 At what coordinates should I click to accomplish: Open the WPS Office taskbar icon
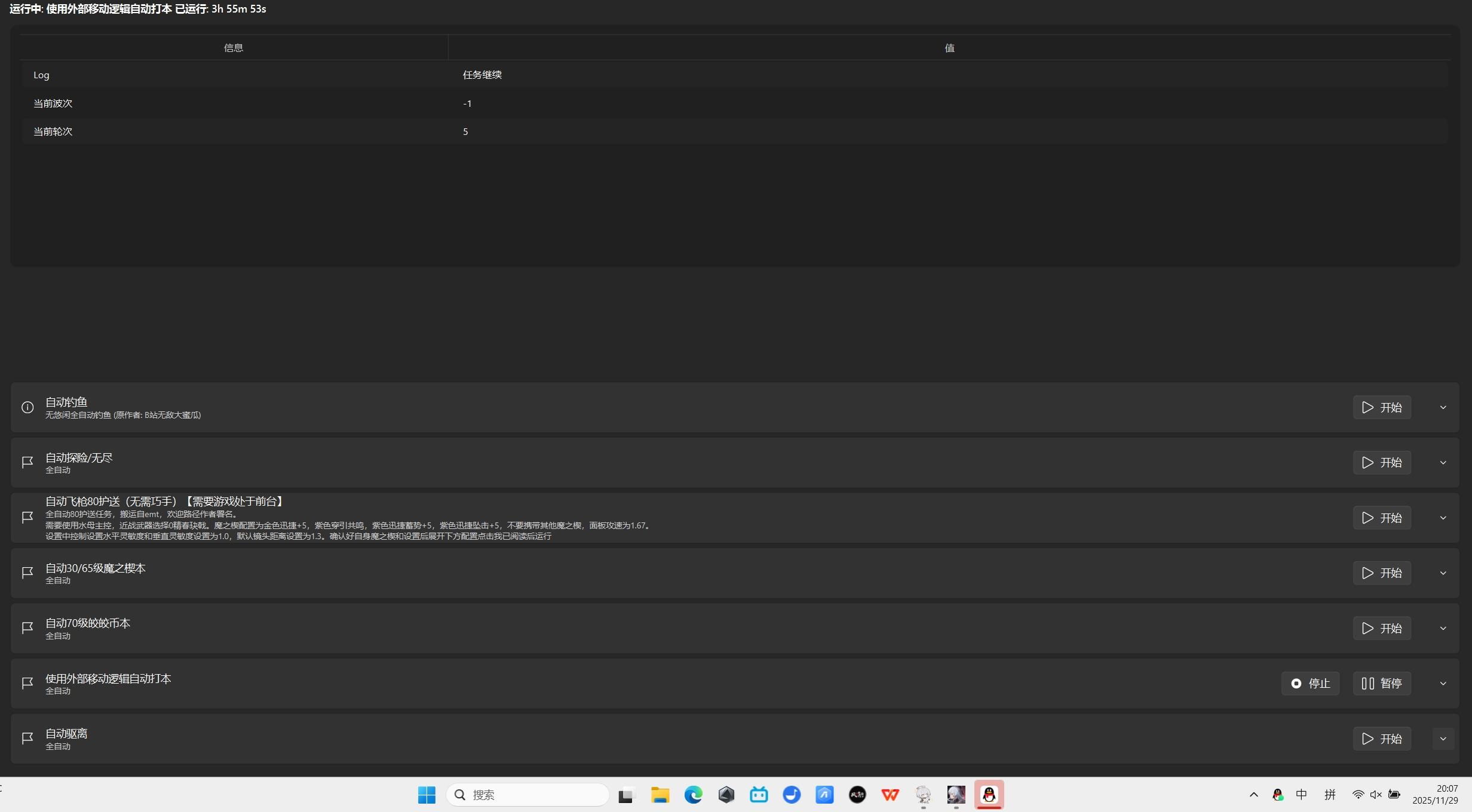tap(890, 795)
